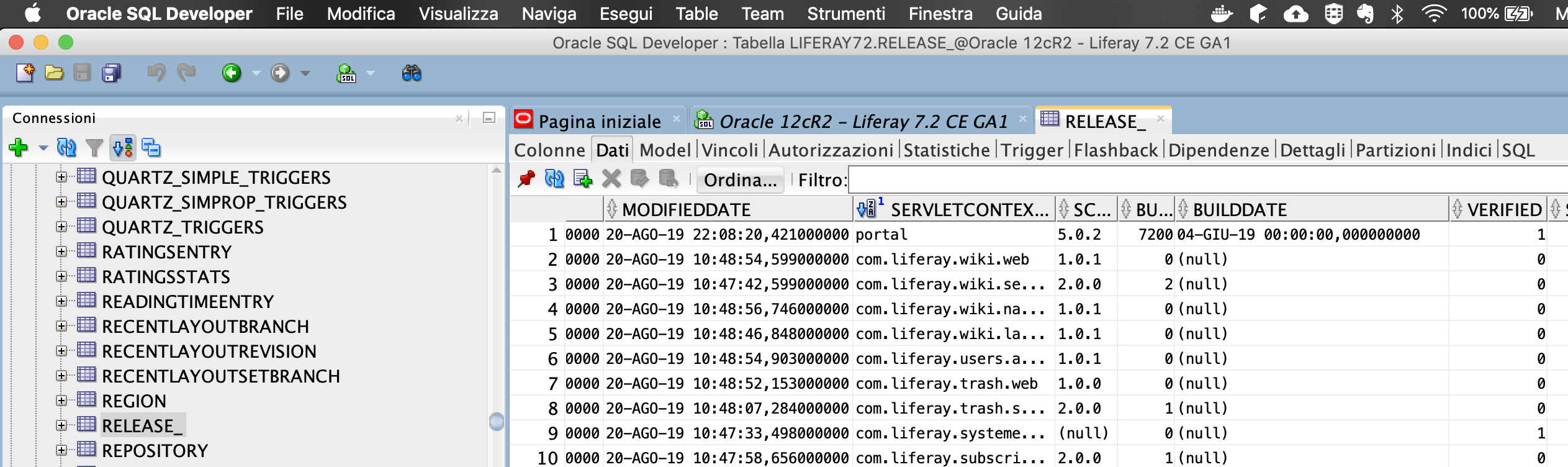This screenshot has width=1568, height=467.
Task: Navigate back with the green arrow
Action: click(232, 73)
